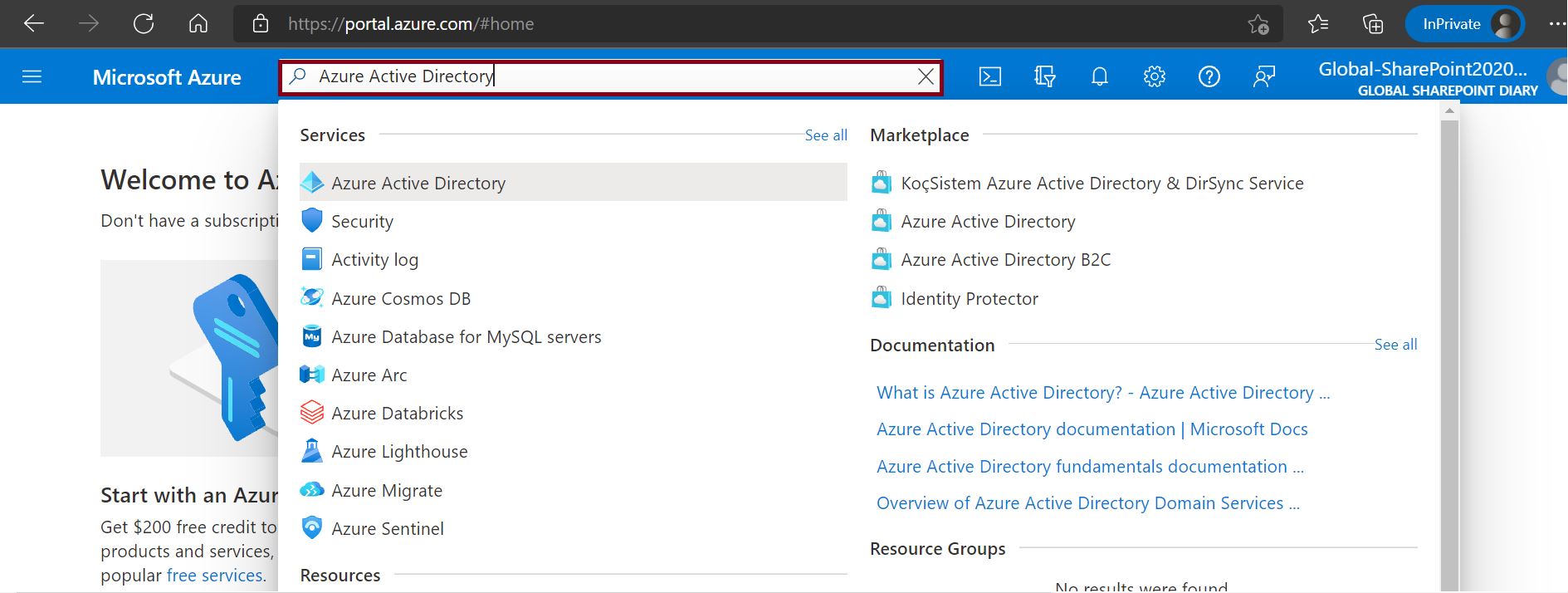This screenshot has height=593, width=1568.
Task: Click the Azure Arc icon
Action: (312, 375)
